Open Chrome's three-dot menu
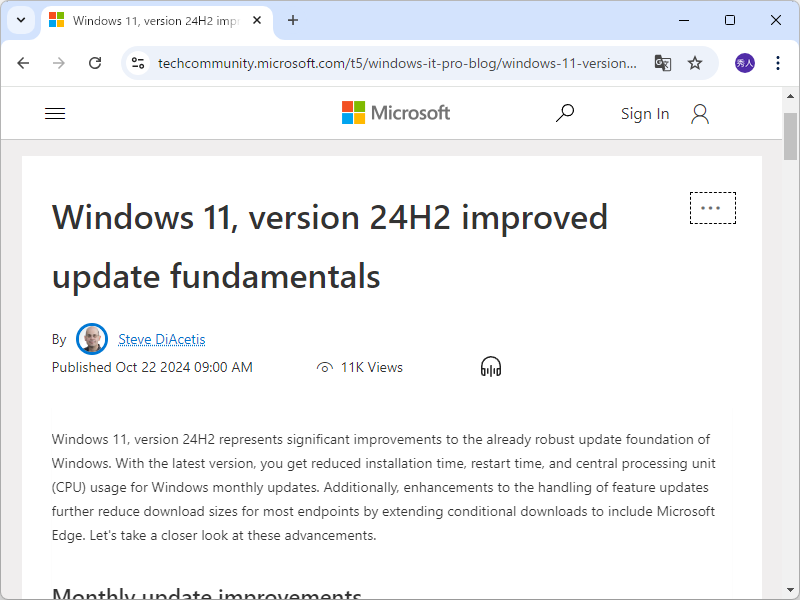 click(x=778, y=62)
